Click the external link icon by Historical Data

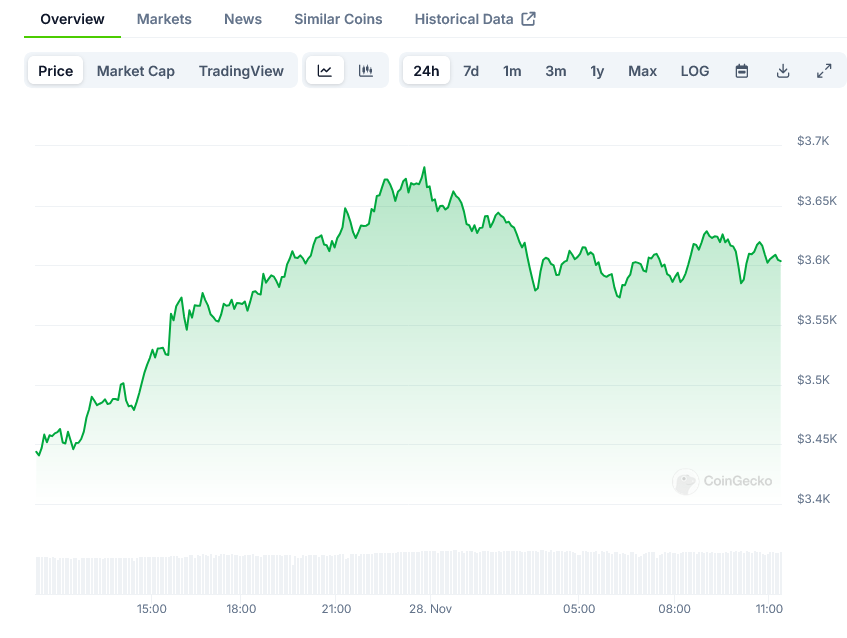click(529, 19)
